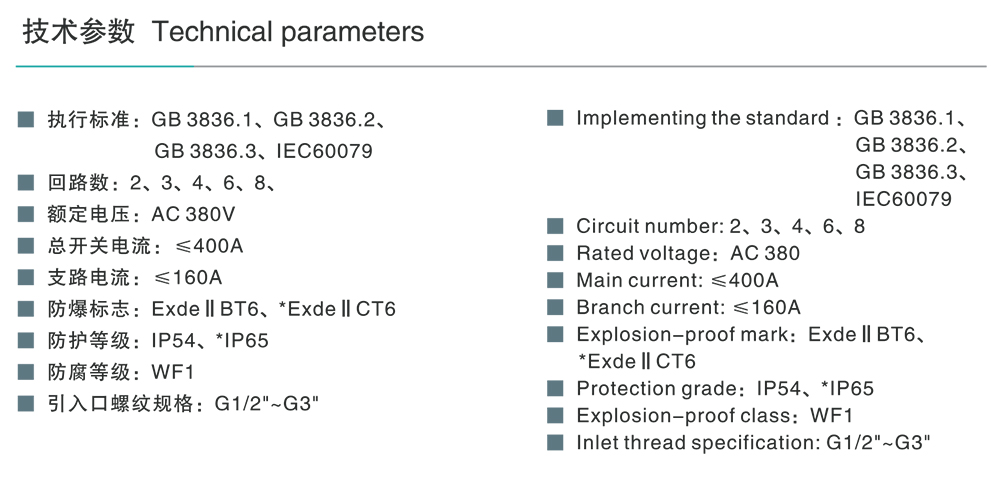Click the "Circuit number" line

pyautogui.click(x=720, y=226)
